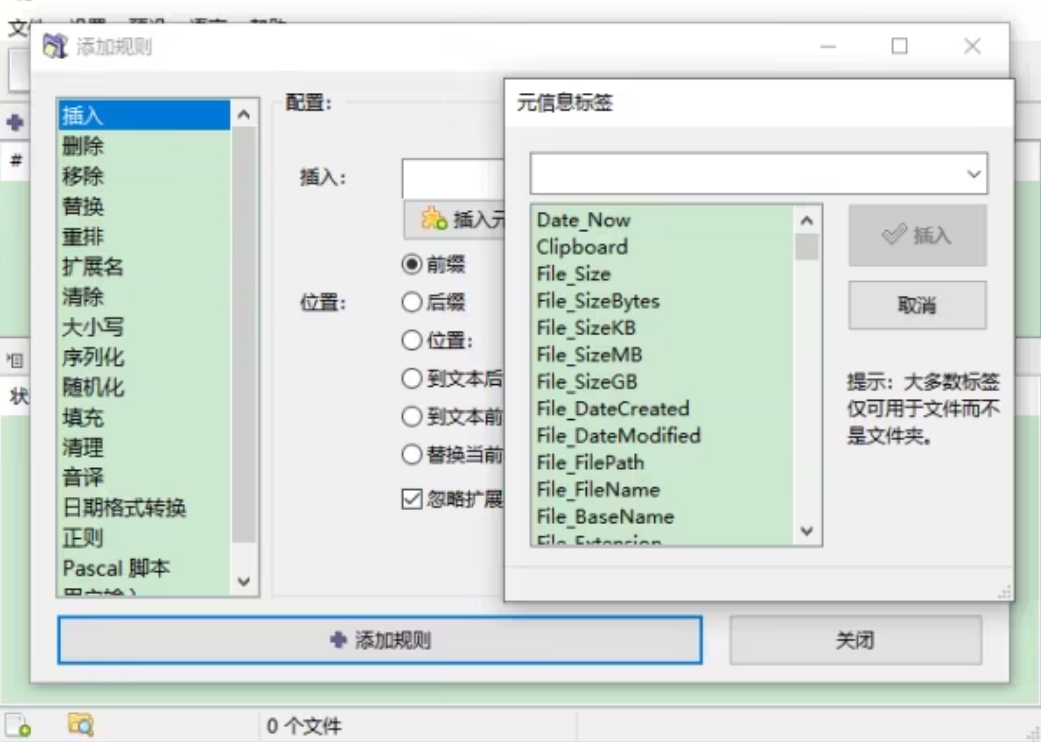Click the tag list scroll down arrow
Screen dimensions: 1041x742
pyautogui.click(x=807, y=531)
